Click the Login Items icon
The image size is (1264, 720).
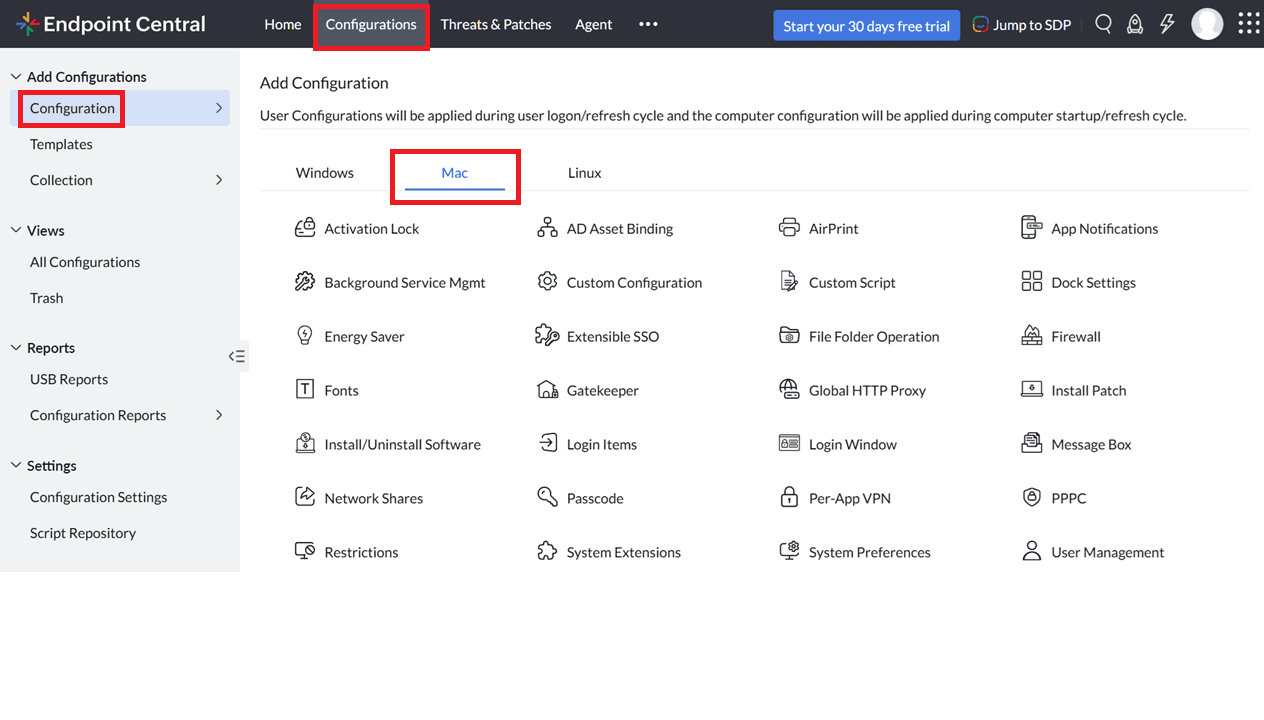point(547,444)
